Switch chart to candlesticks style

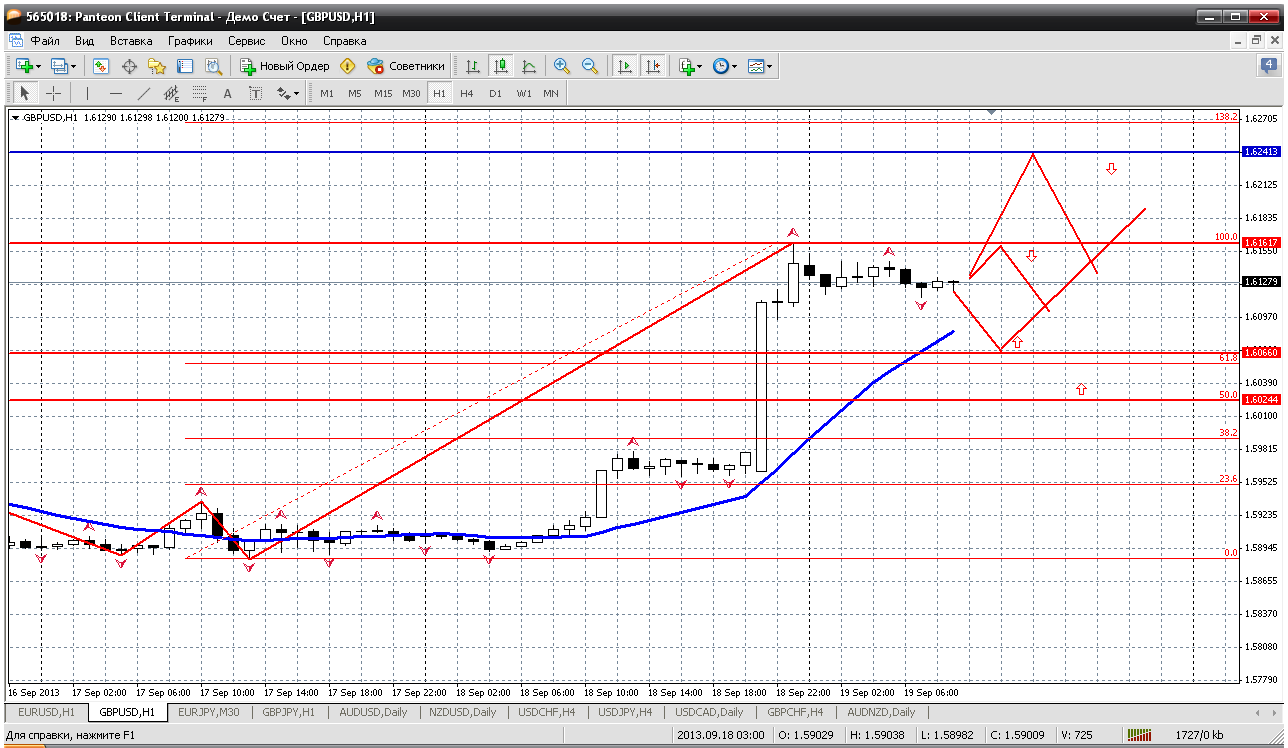coord(501,66)
